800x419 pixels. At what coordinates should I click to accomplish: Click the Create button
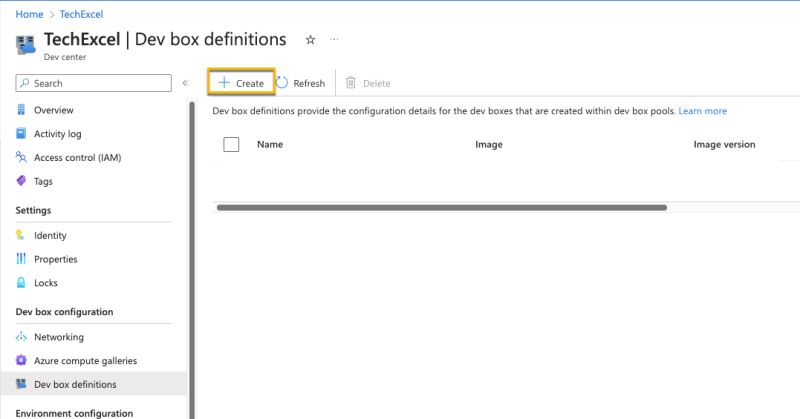(241, 83)
